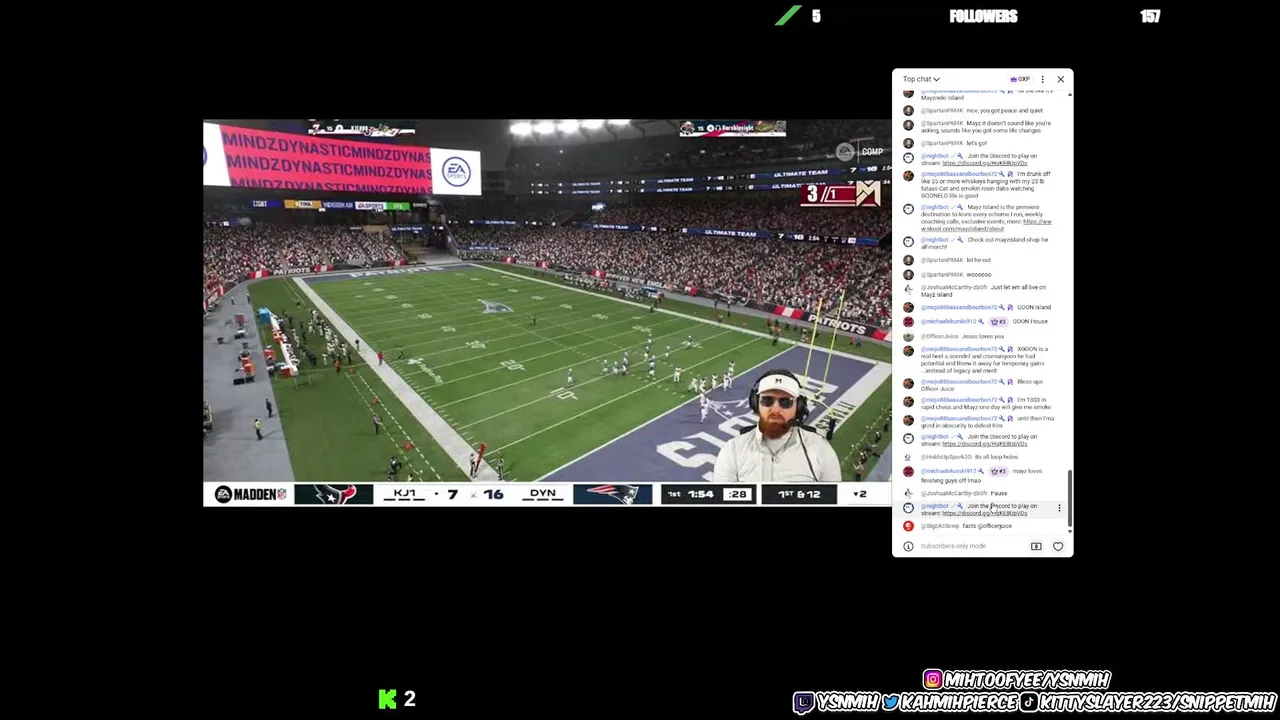Screen dimensions: 1280x720
Task: Click the info icon beside Subscribers-only mode
Action: [x=908, y=546]
